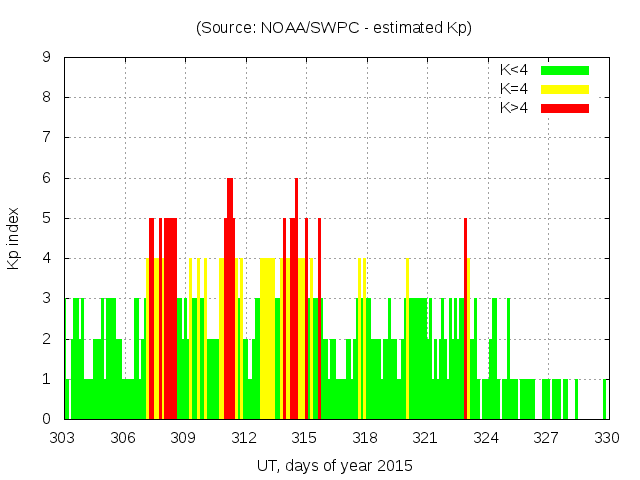
Task: Click the lone yellow bar near day 320
Action: (407, 340)
